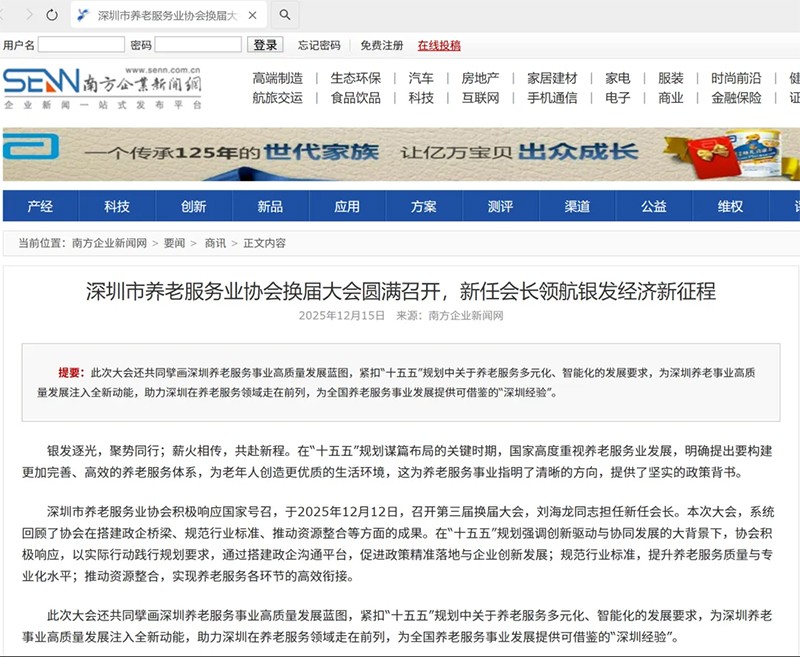This screenshot has width=800, height=657.
Task: Open the 时尚前沿 category
Action: 736,78
